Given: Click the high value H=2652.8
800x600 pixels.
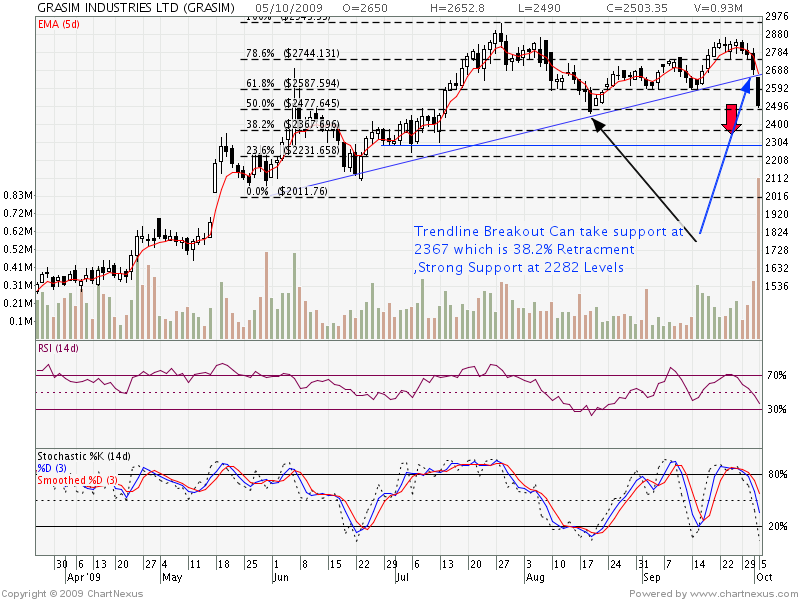Looking at the screenshot, I should click(x=457, y=8).
